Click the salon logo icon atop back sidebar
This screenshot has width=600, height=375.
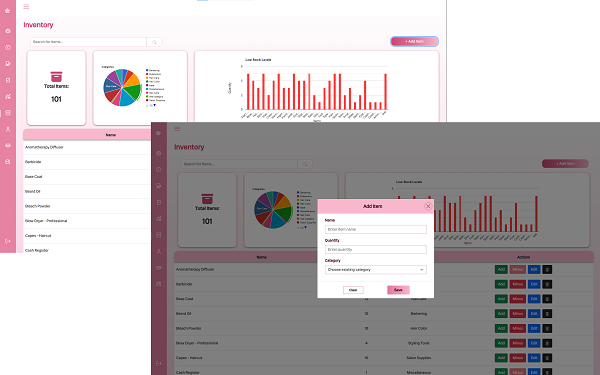(x=8, y=11)
